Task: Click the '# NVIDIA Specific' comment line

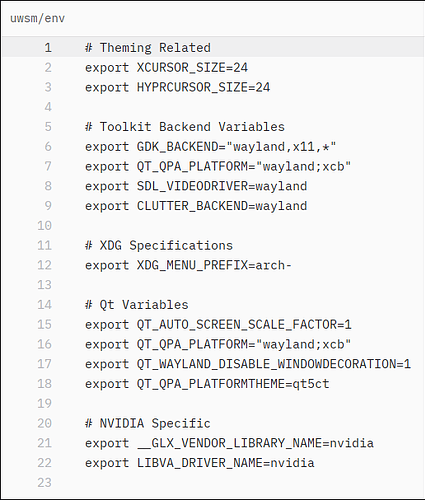Action: tap(148, 423)
